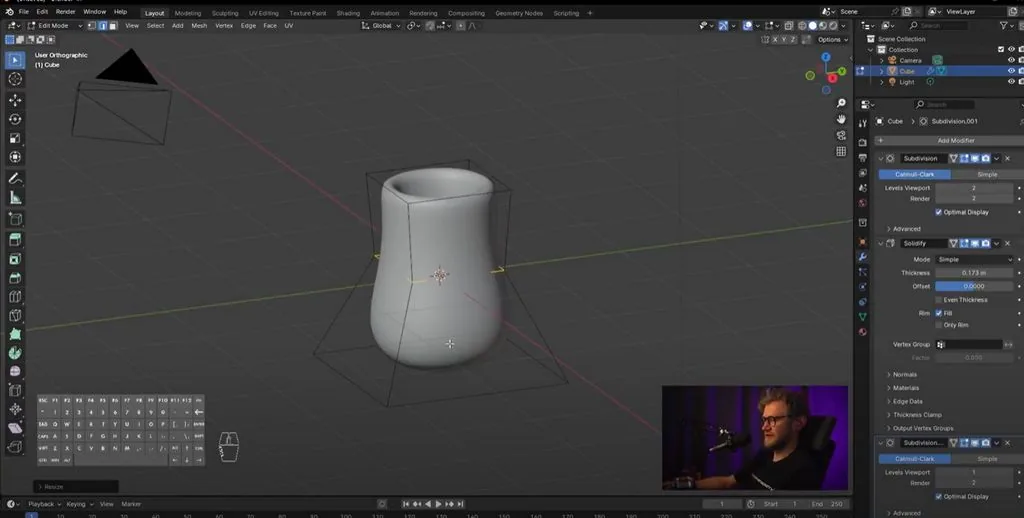Expand the Materials section
1024x518 pixels.
click(905, 388)
